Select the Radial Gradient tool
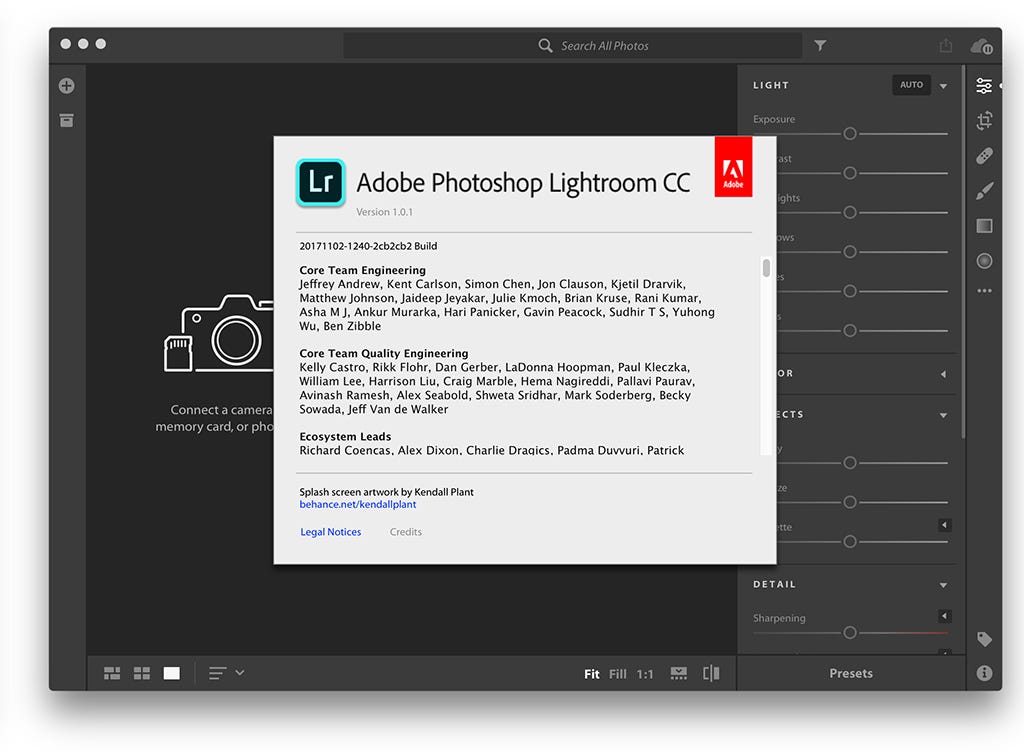1024x752 pixels. (984, 261)
